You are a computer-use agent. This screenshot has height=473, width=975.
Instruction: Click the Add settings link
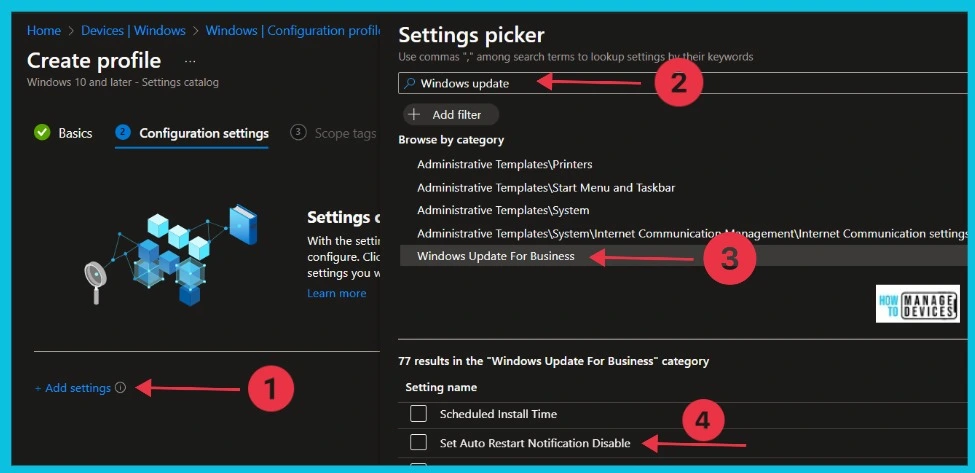click(73, 388)
